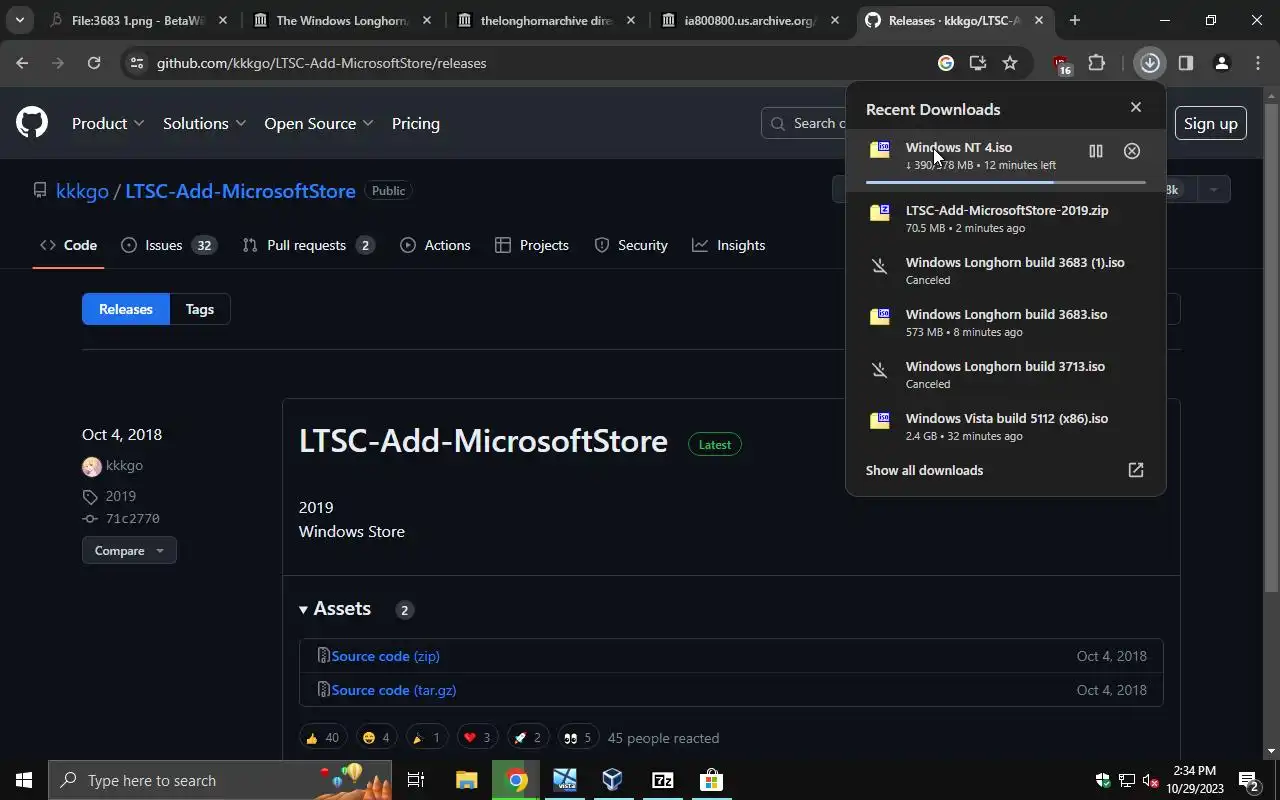Open the Windows Start menu
The image size is (1280, 800).
(x=24, y=780)
